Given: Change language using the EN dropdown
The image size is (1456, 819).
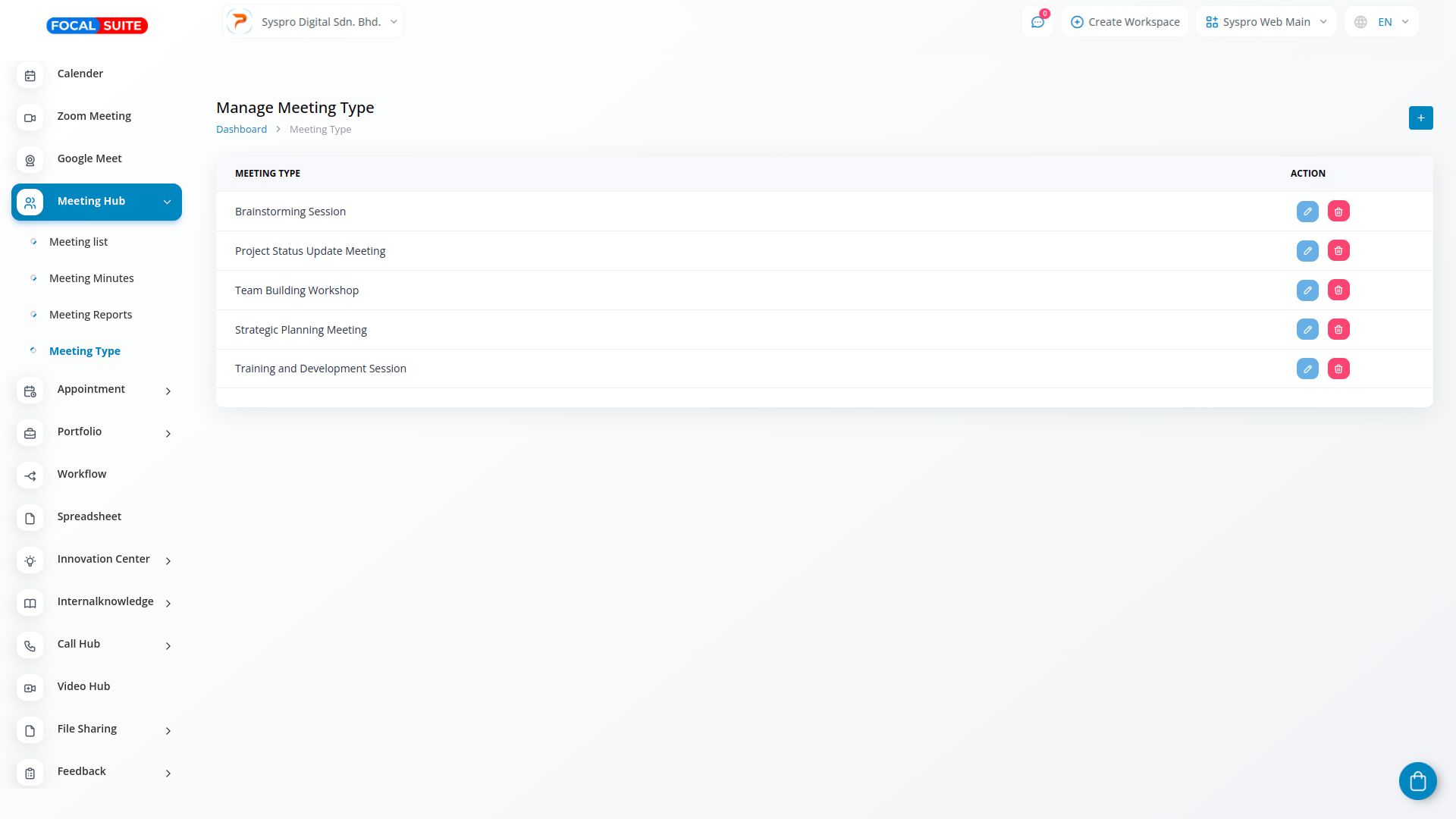Looking at the screenshot, I should coord(1382,22).
